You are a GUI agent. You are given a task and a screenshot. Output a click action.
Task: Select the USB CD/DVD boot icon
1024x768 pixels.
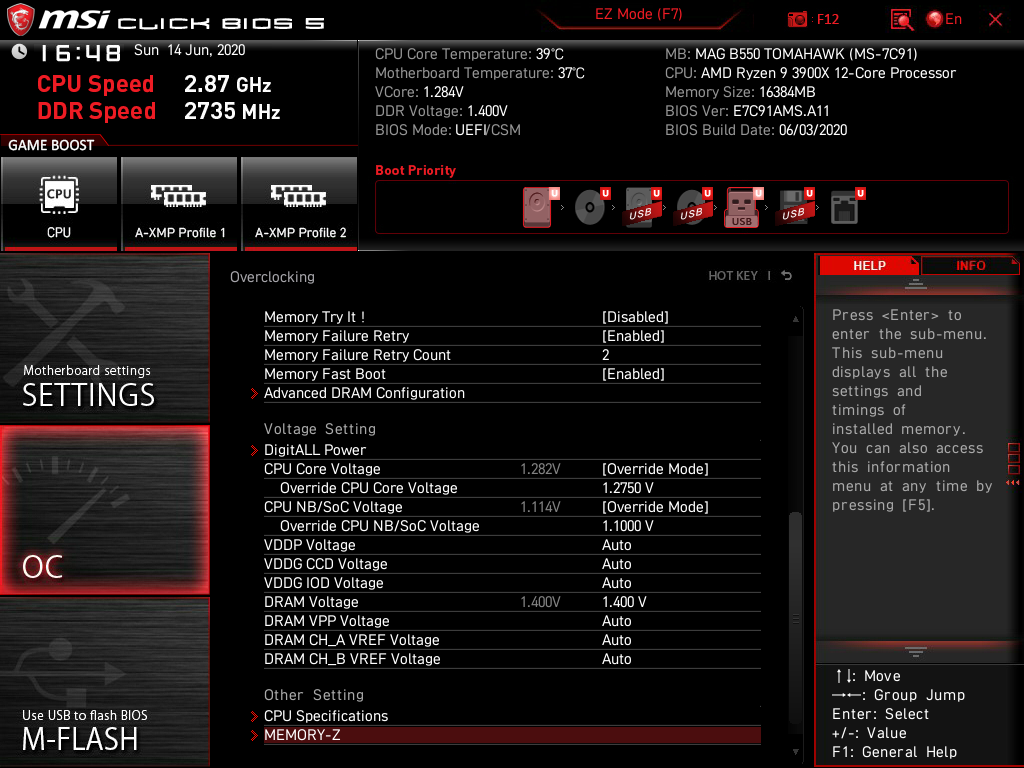click(x=692, y=207)
